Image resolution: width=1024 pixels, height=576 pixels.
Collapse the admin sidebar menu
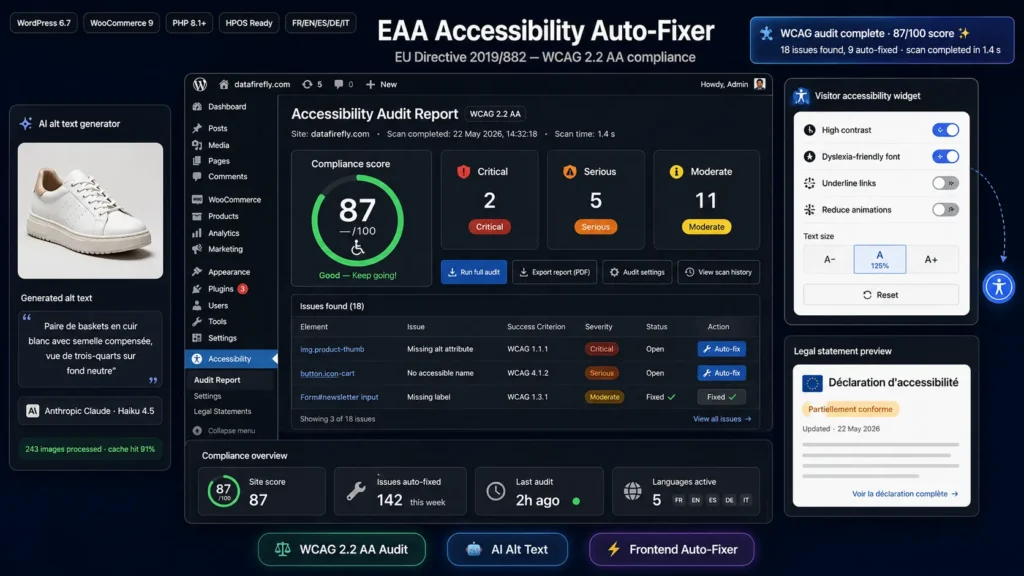(224, 430)
